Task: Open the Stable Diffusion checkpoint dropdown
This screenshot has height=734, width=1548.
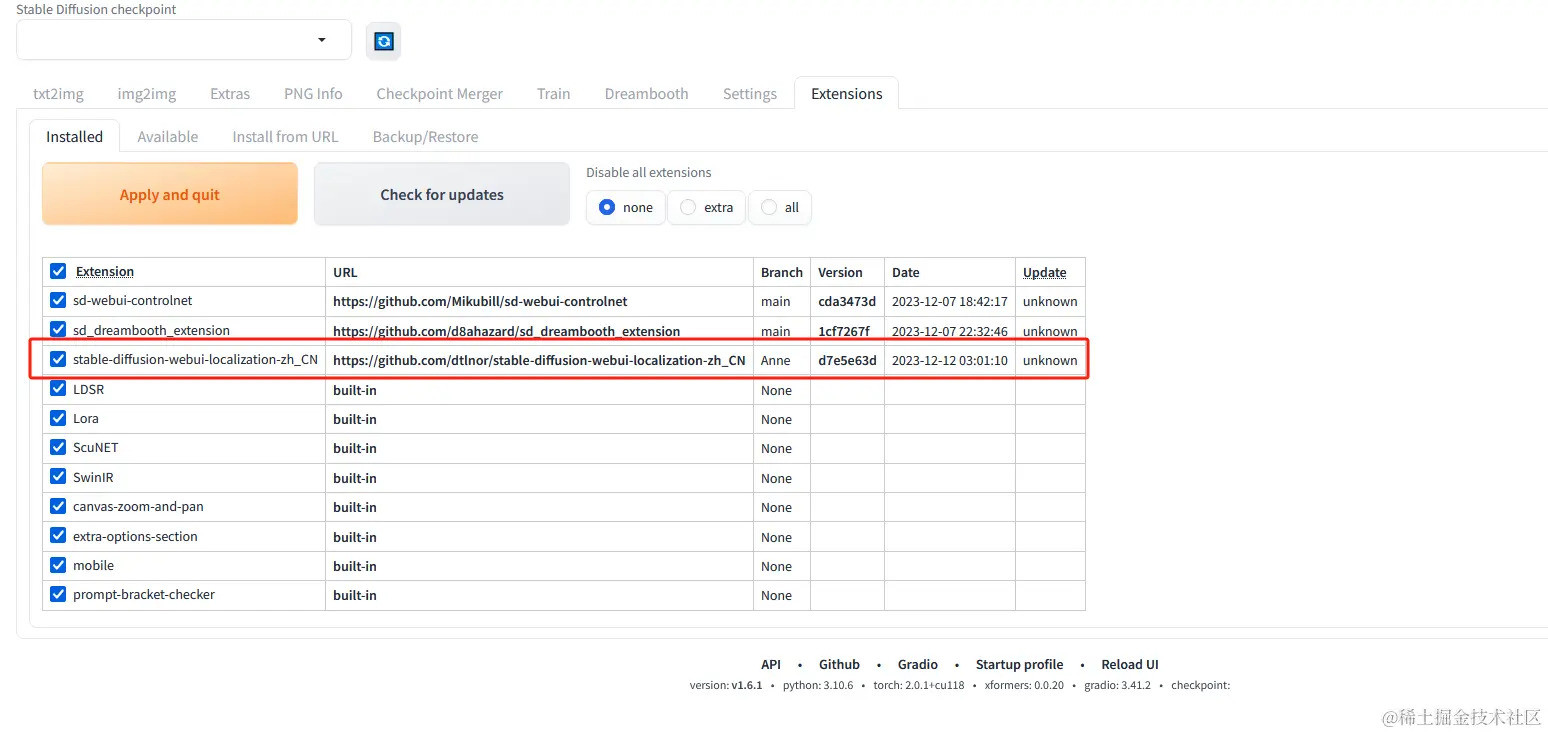Action: point(184,40)
